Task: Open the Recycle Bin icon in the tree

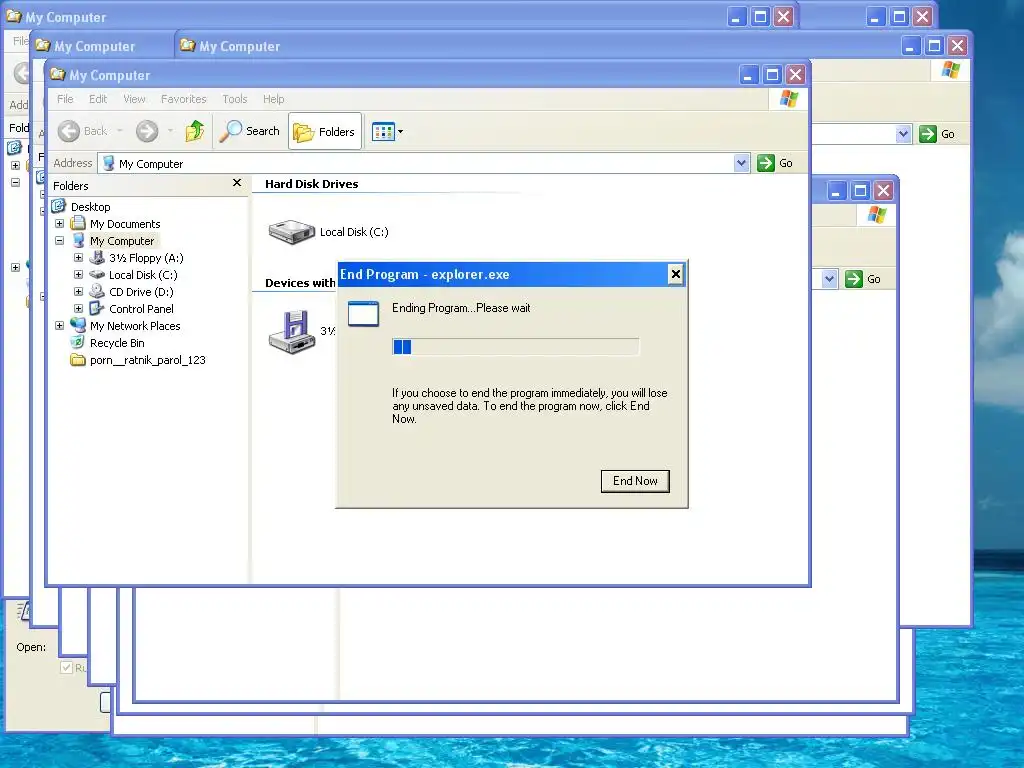Action: coord(78,342)
